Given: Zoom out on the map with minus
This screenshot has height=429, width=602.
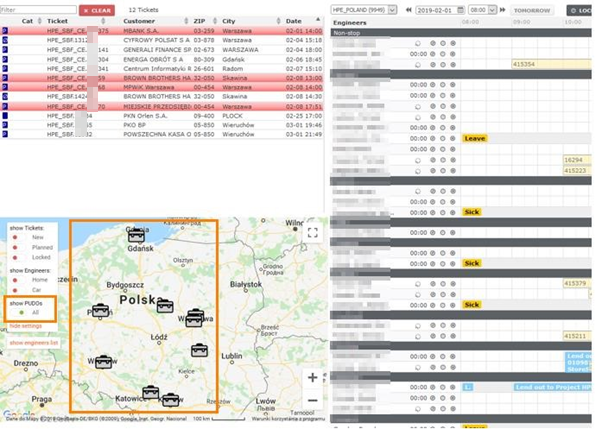Looking at the screenshot, I should click(x=313, y=401).
